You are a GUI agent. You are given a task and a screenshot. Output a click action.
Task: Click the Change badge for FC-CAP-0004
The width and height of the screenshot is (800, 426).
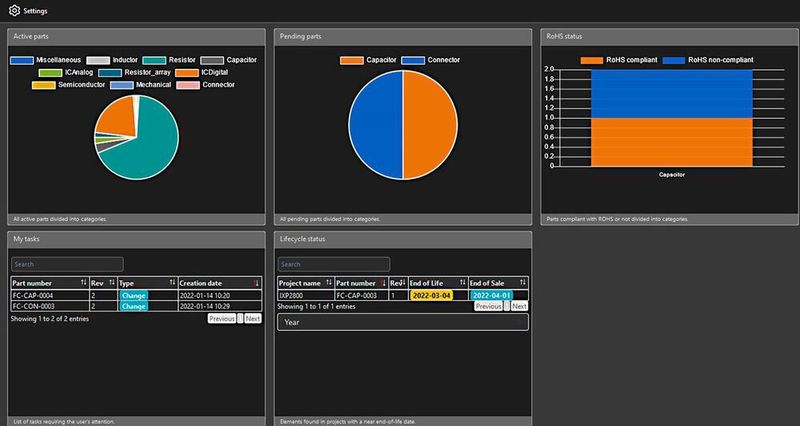(x=134, y=295)
